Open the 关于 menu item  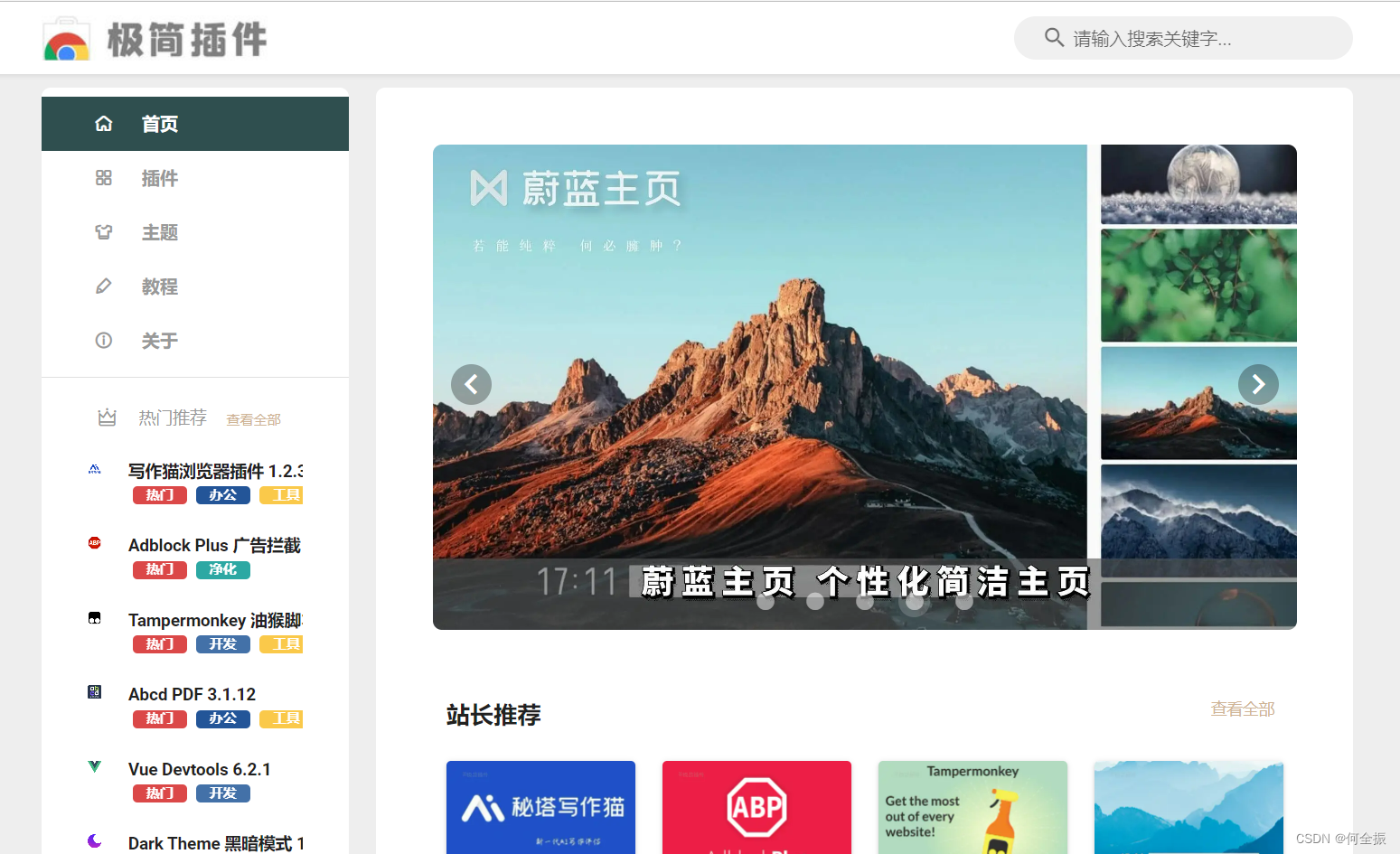(195, 341)
